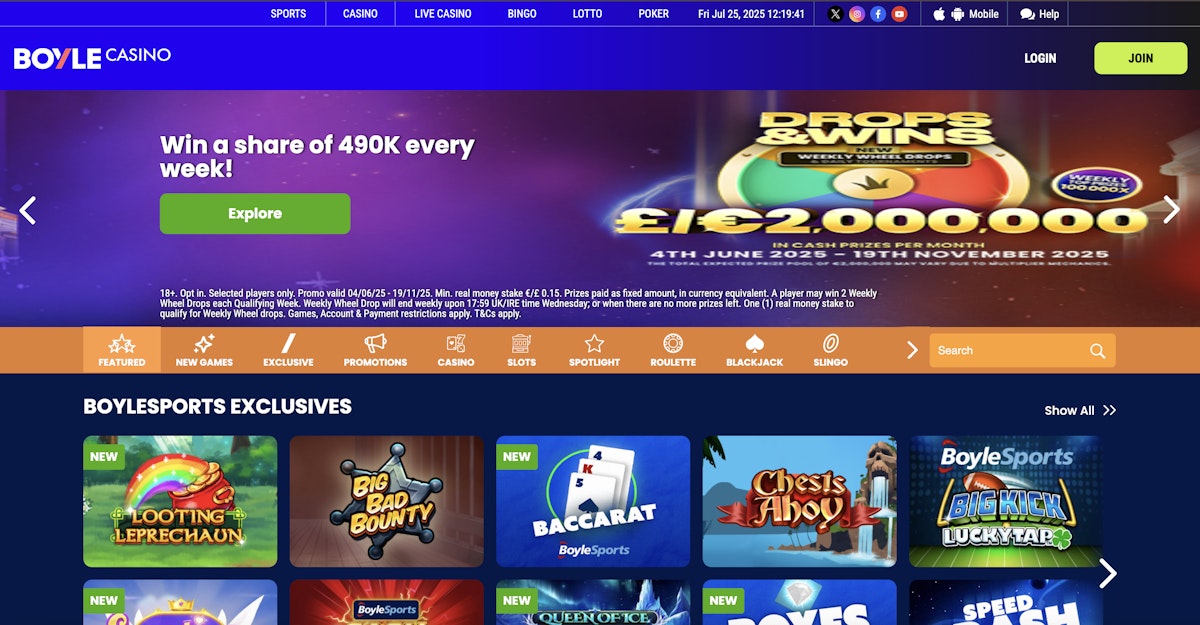Select the Roulette wheel category icon

click(x=673, y=344)
